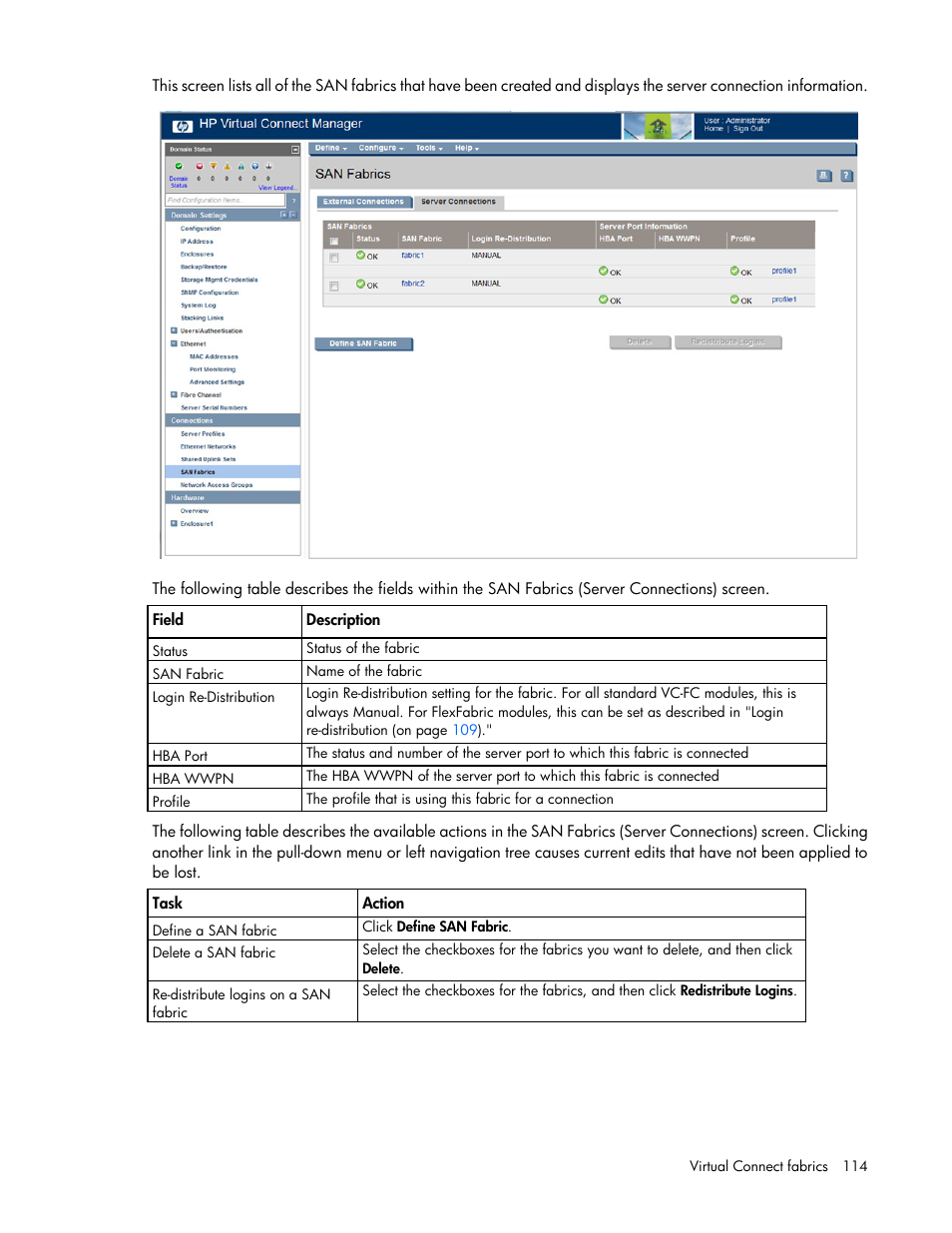Open Shared Uplink Sets item
This screenshot has height=1233, width=952.
(x=208, y=459)
